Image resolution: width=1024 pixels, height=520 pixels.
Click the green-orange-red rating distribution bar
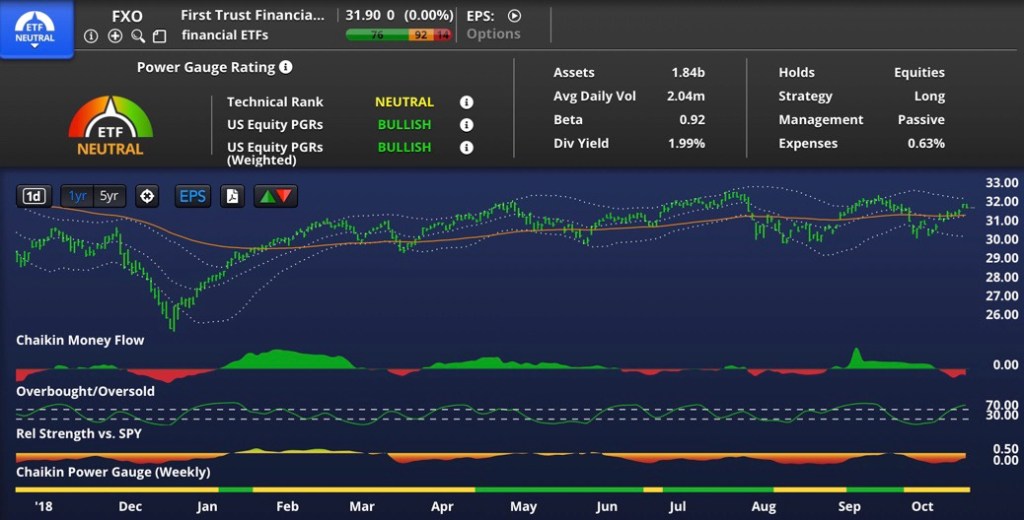[x=398, y=35]
